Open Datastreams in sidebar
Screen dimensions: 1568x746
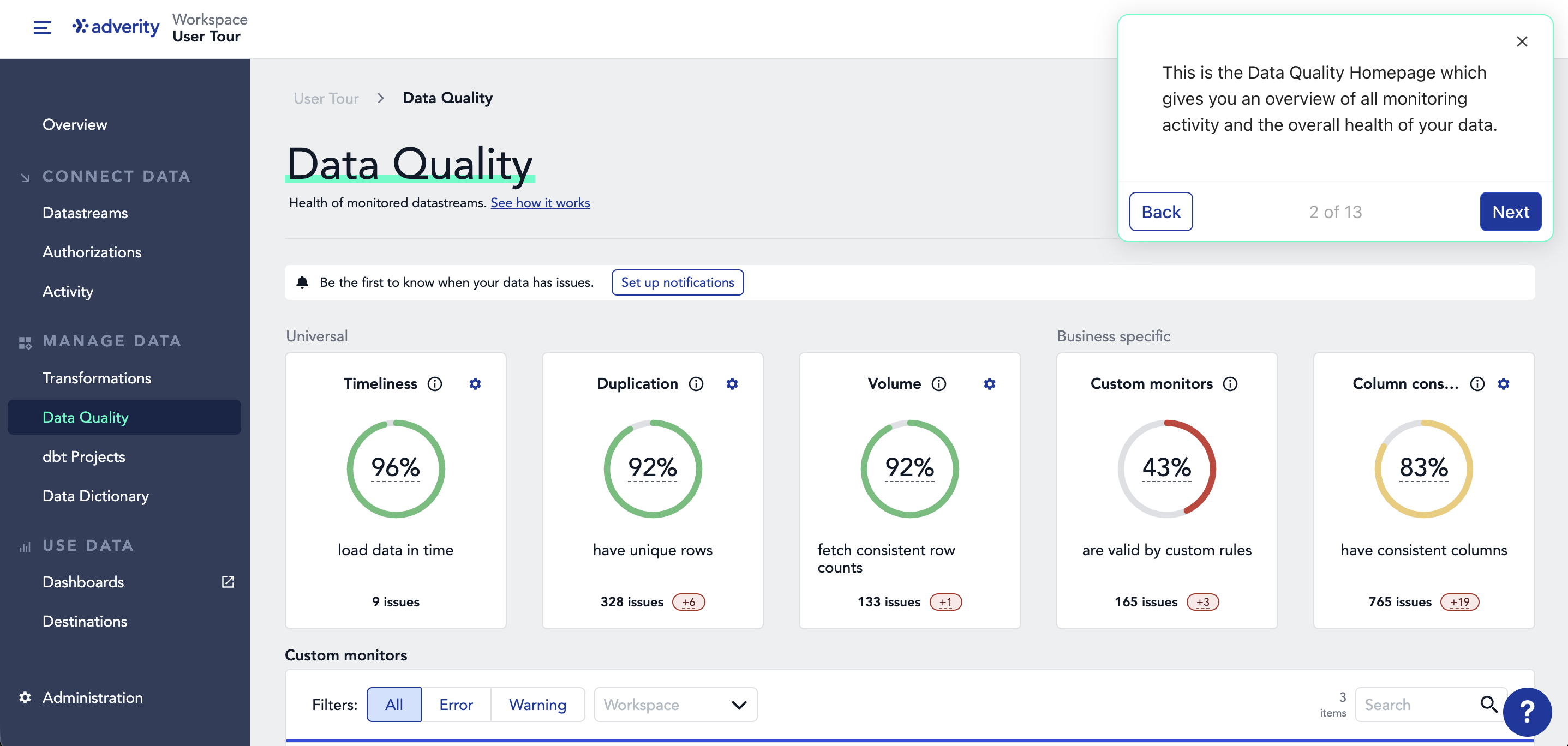85,213
